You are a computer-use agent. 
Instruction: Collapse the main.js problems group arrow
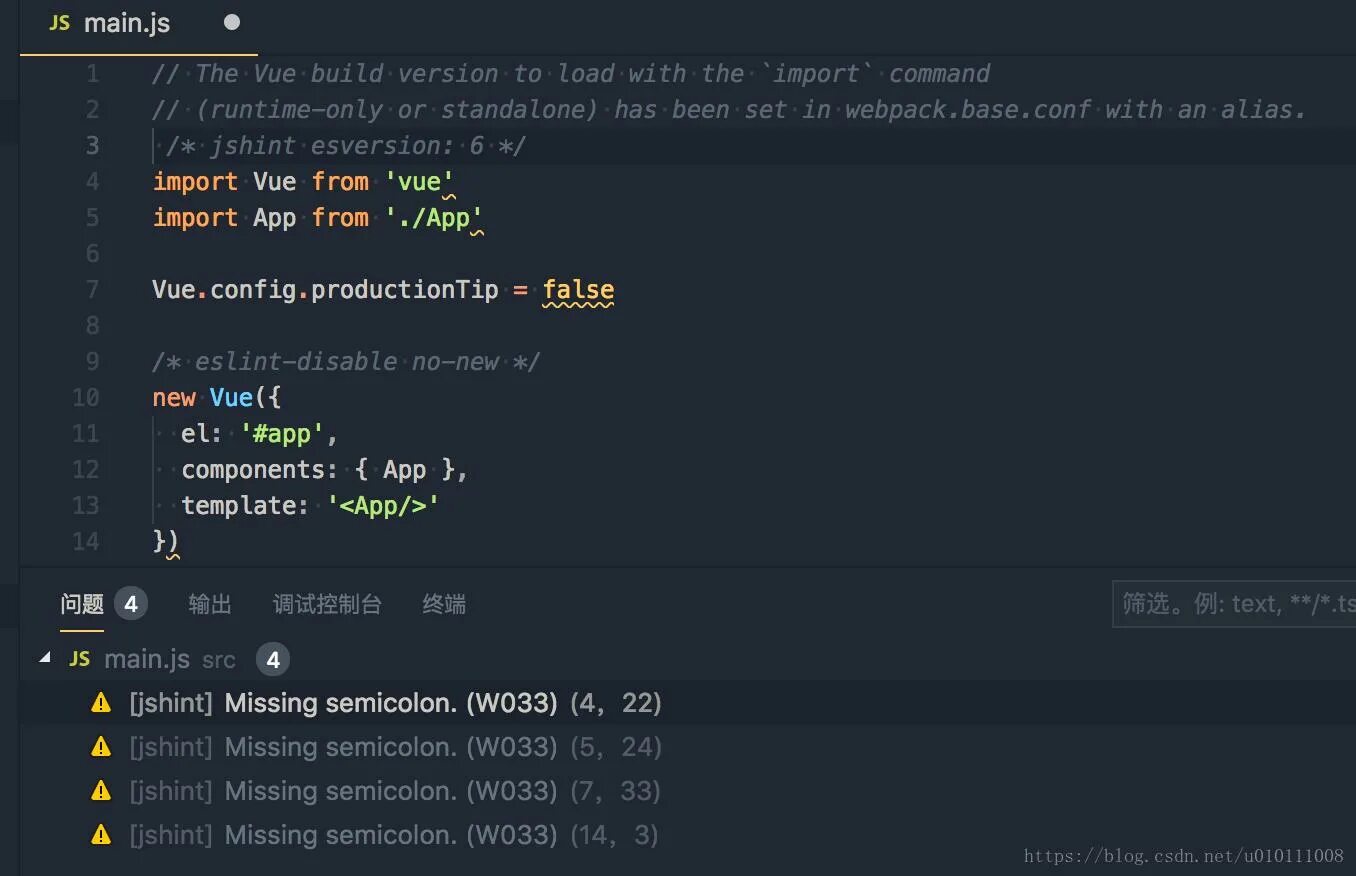(45, 658)
